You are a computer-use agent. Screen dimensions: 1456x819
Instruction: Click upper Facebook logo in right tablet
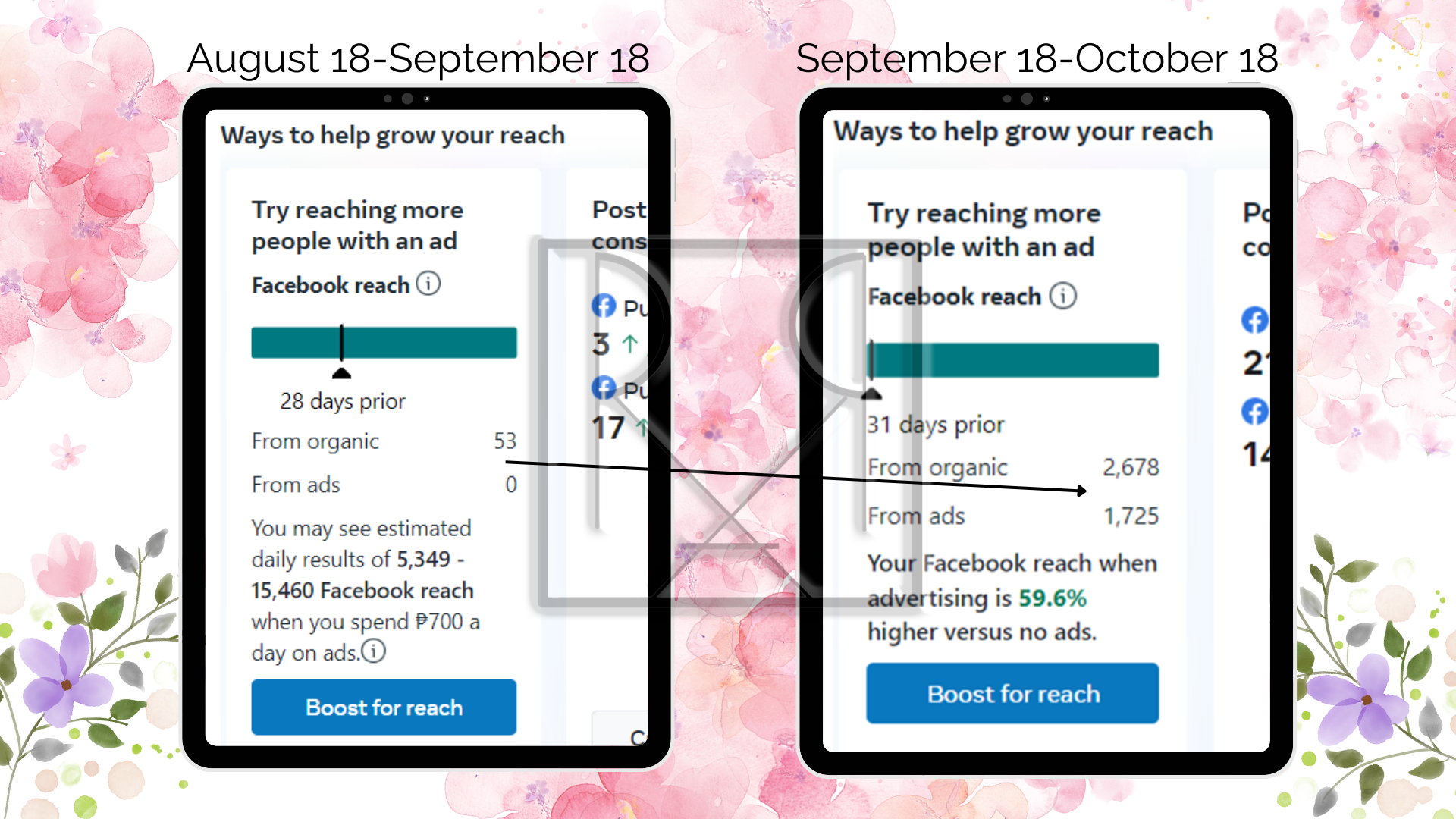pos(1254,320)
